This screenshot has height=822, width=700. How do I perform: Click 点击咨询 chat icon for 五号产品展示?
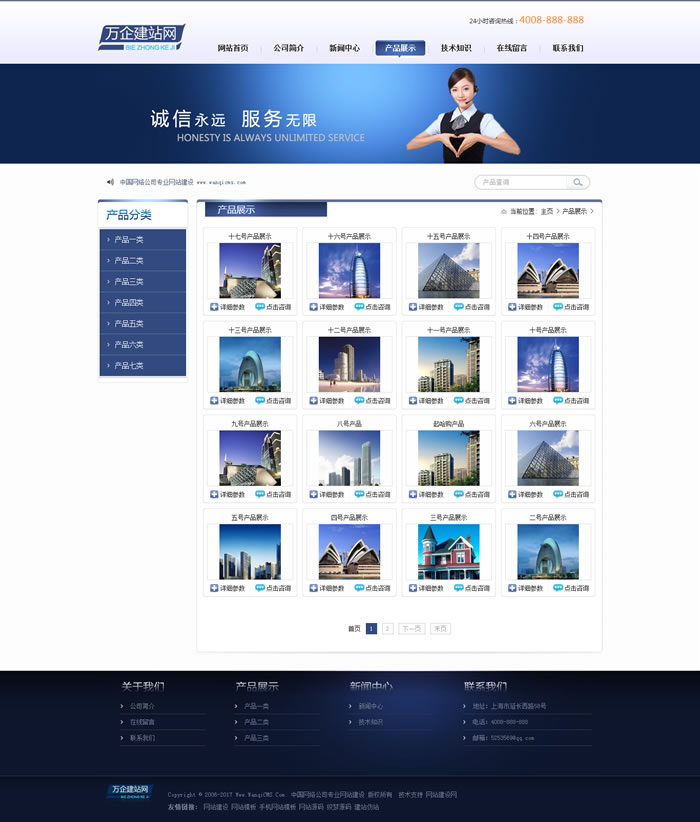(x=260, y=588)
